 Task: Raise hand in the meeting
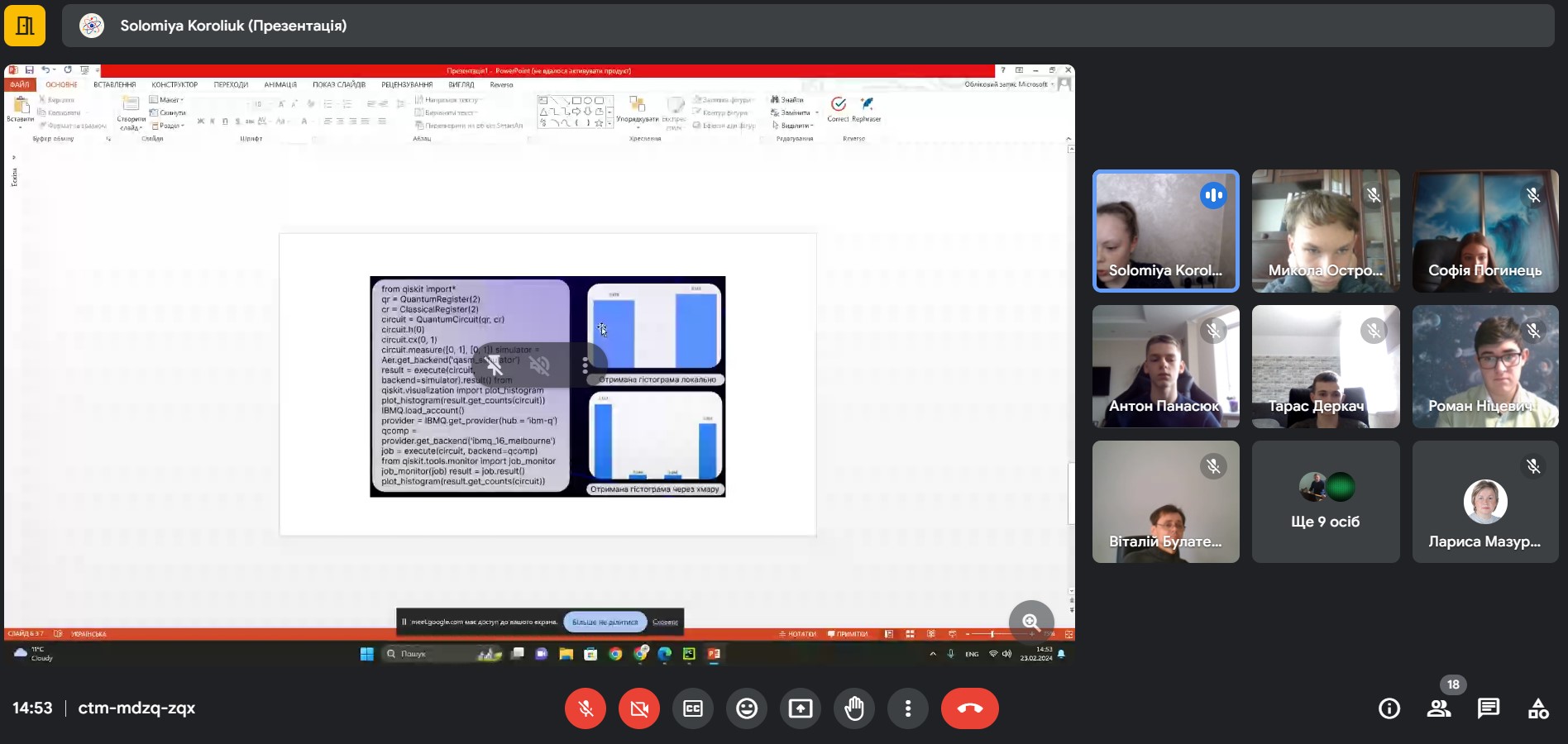854,708
